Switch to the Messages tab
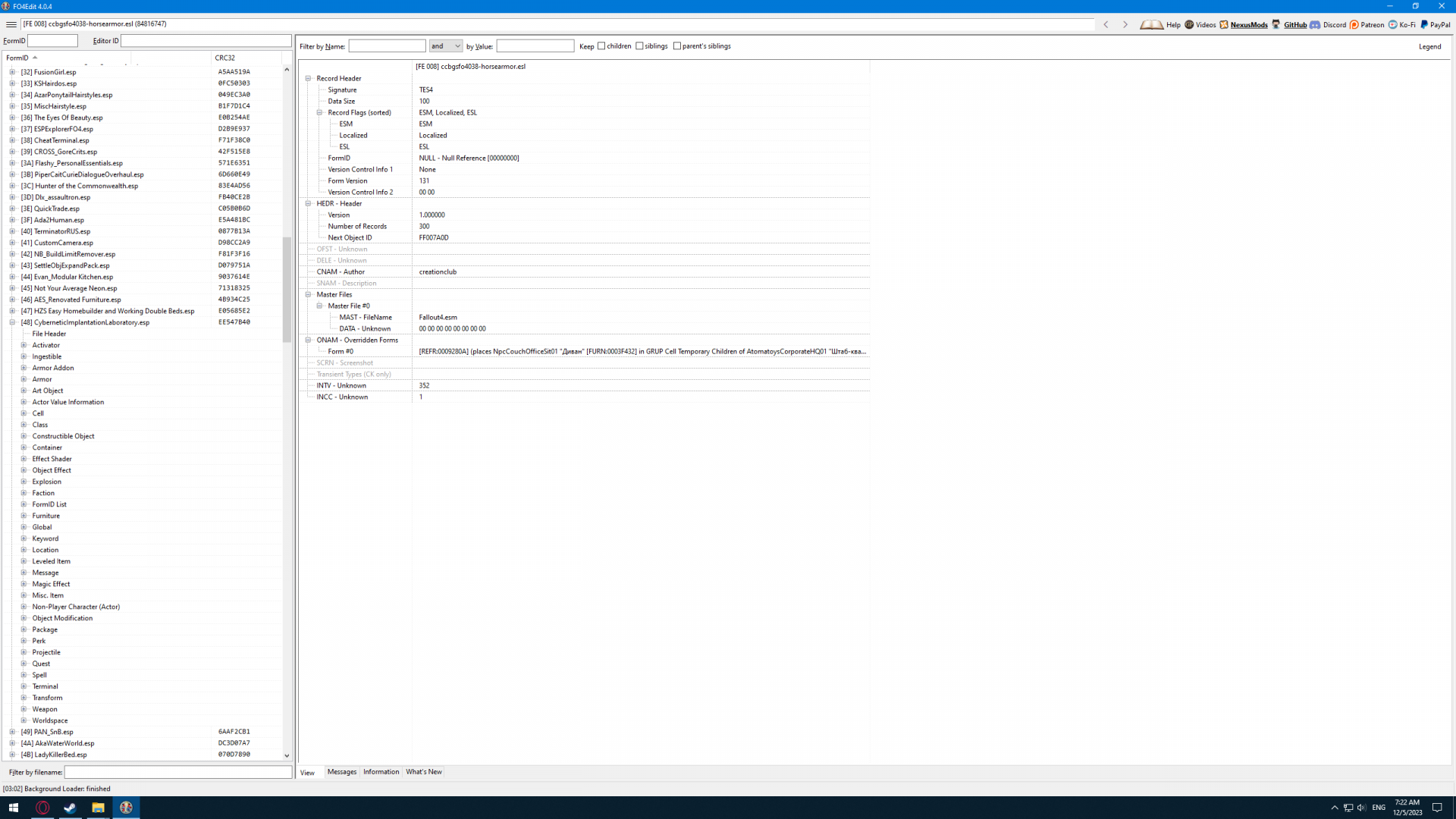Viewport: 1456px width, 819px height. [341, 772]
